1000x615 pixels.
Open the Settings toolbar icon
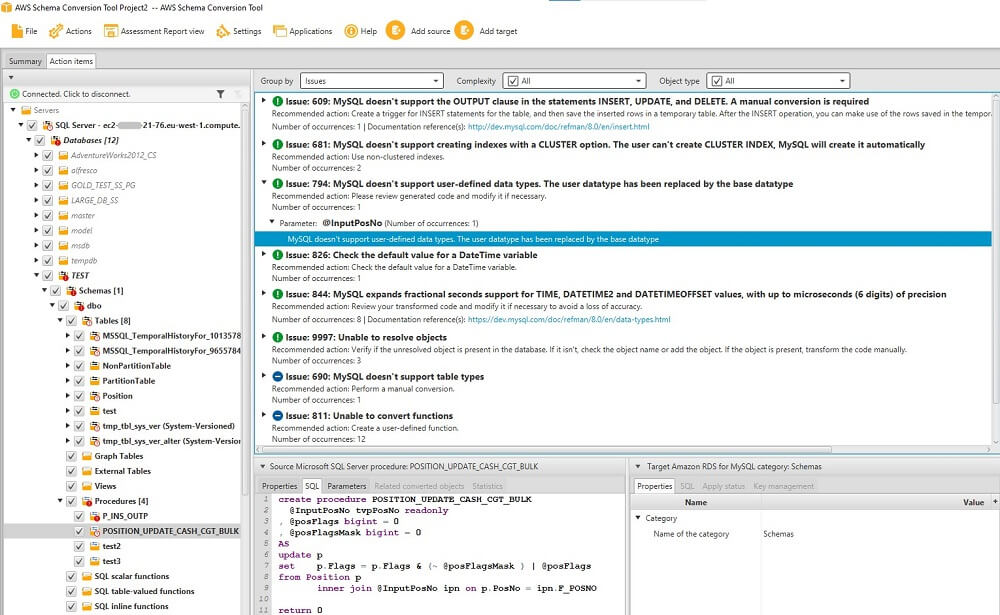point(239,30)
